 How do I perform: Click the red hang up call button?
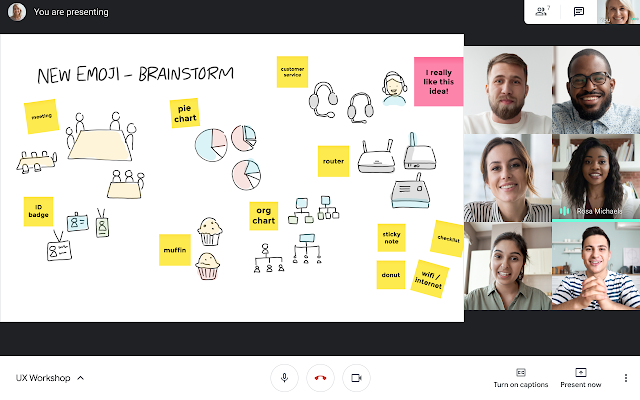tap(321, 377)
